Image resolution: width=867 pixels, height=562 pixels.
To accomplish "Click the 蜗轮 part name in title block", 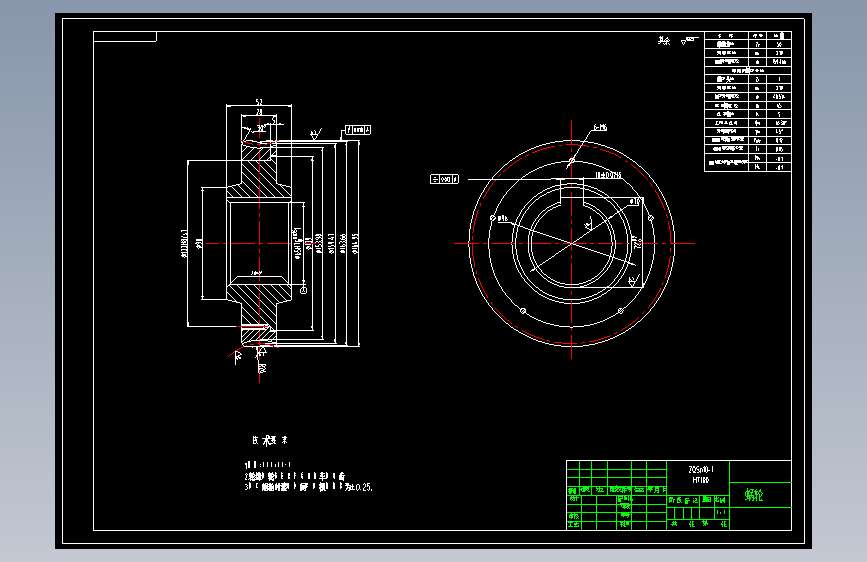I will (754, 495).
